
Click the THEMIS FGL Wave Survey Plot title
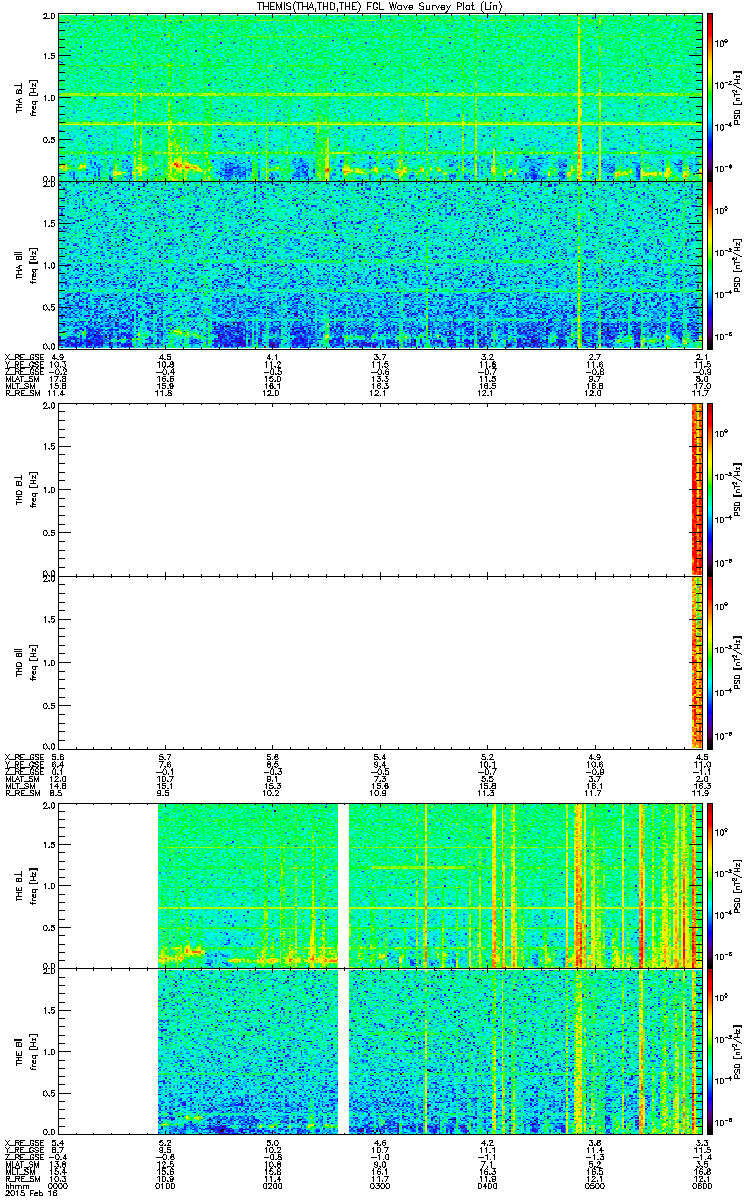pos(379,7)
